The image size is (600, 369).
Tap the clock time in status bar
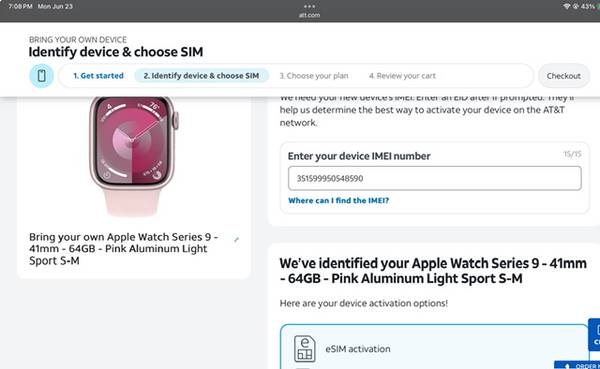coord(20,7)
